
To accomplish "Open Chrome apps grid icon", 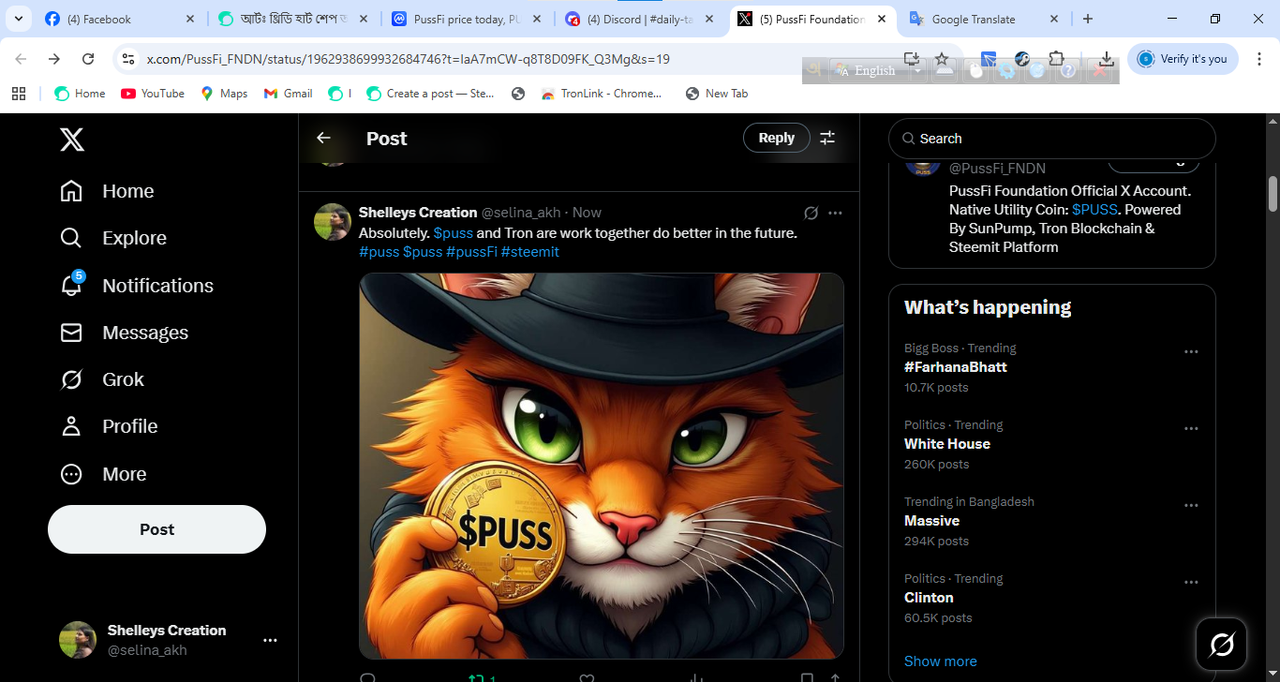I will [x=18, y=93].
